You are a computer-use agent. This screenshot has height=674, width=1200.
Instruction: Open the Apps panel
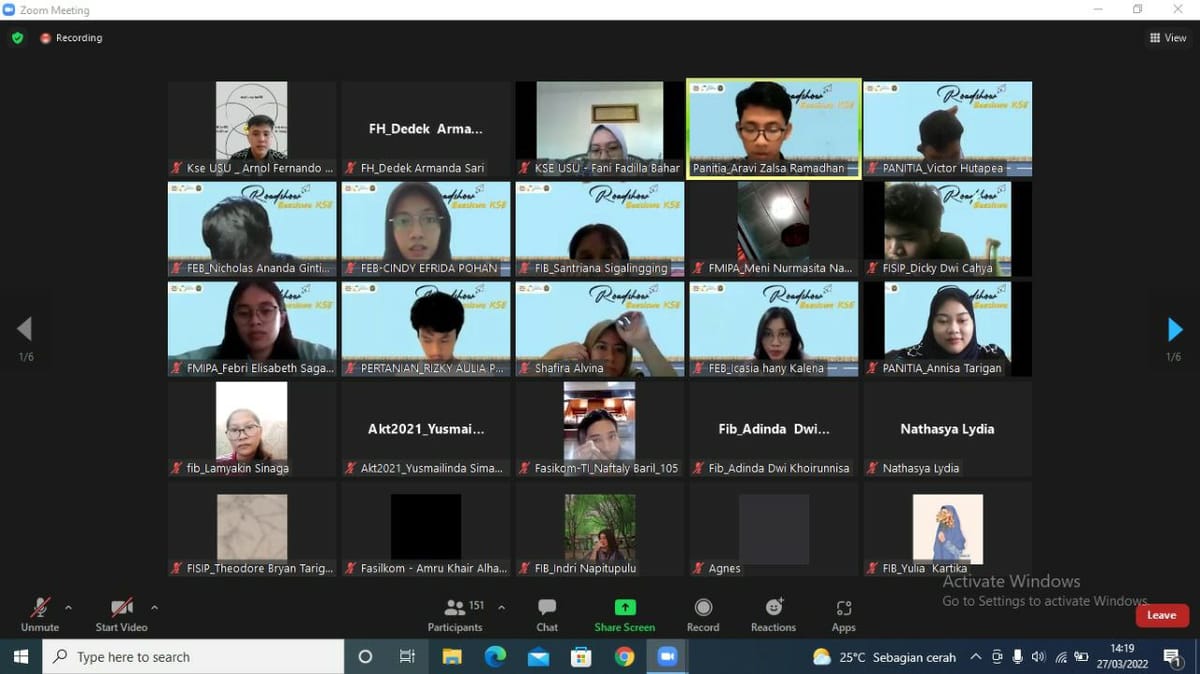pos(843,607)
